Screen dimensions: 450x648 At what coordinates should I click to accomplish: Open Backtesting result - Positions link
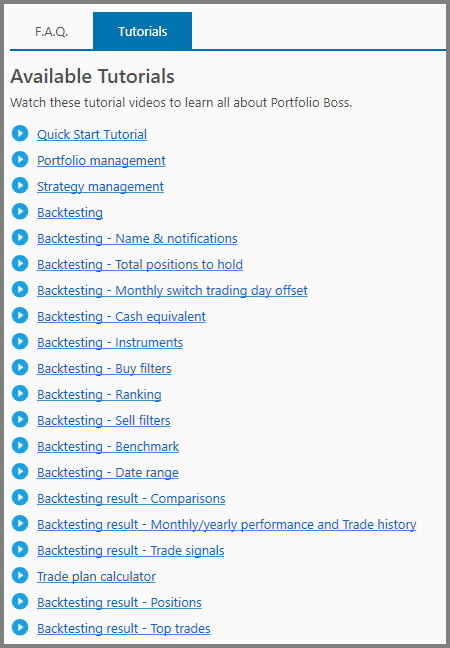pos(119,603)
